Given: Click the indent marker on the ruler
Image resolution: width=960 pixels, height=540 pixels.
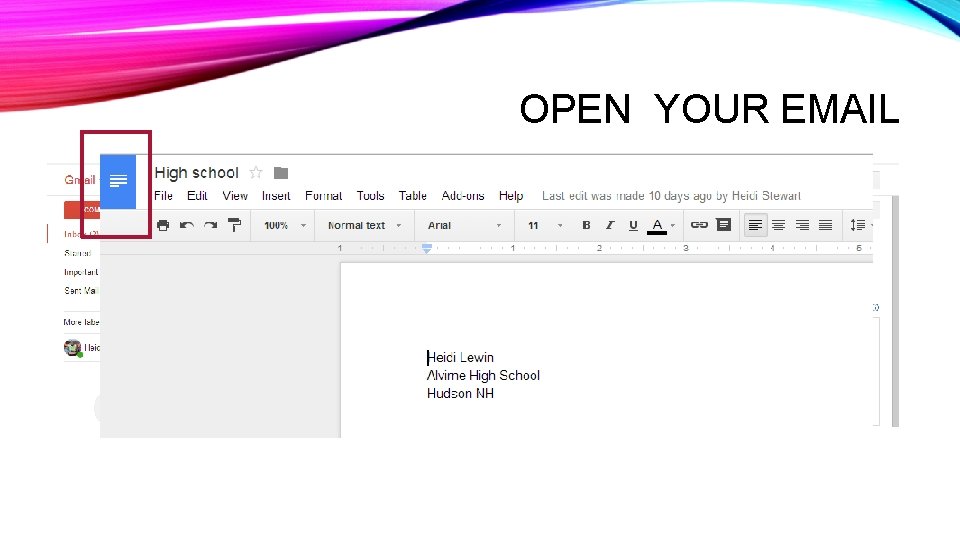Looking at the screenshot, I should coord(427,249).
